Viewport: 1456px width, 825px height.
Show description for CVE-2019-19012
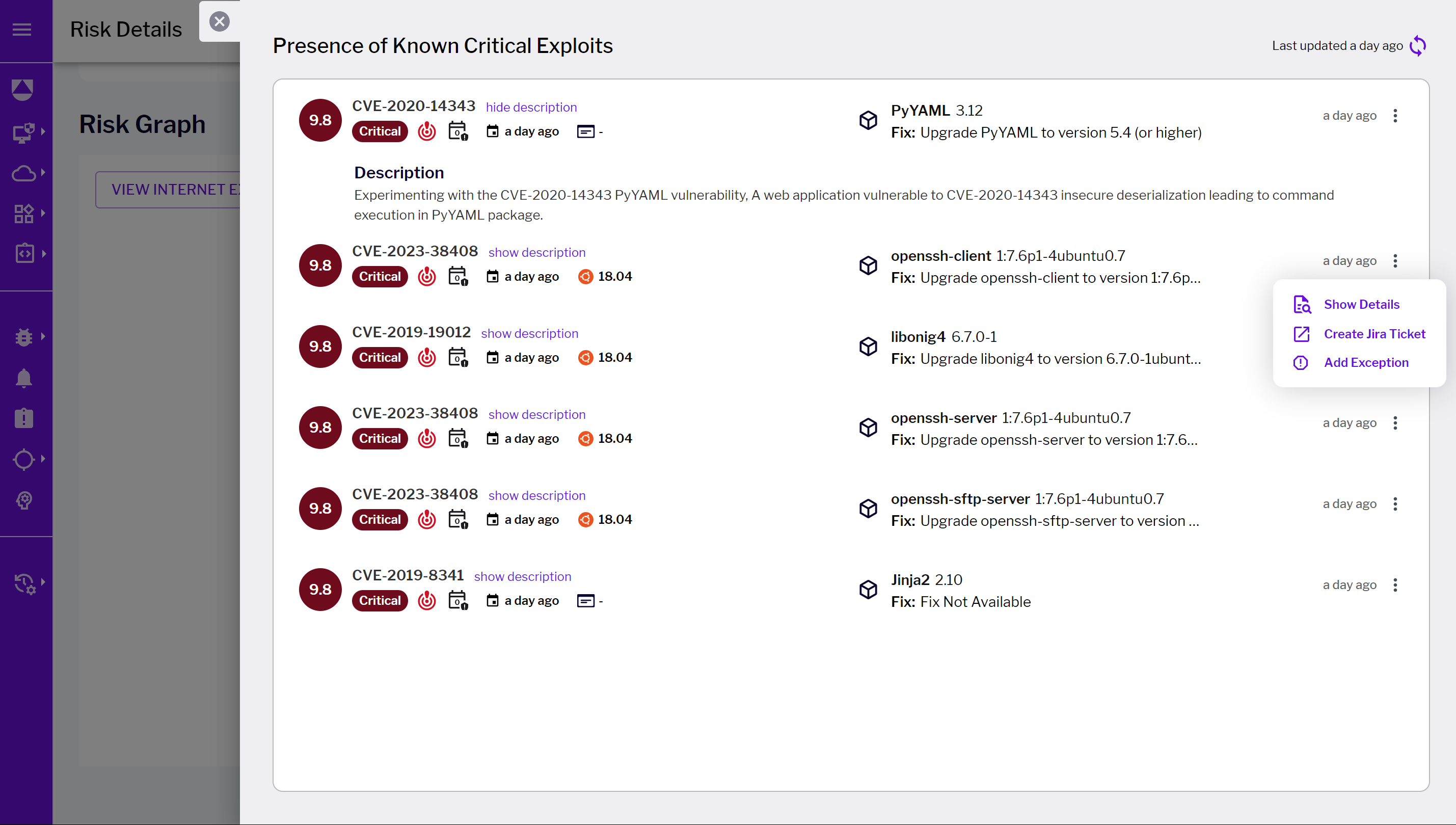(529, 333)
